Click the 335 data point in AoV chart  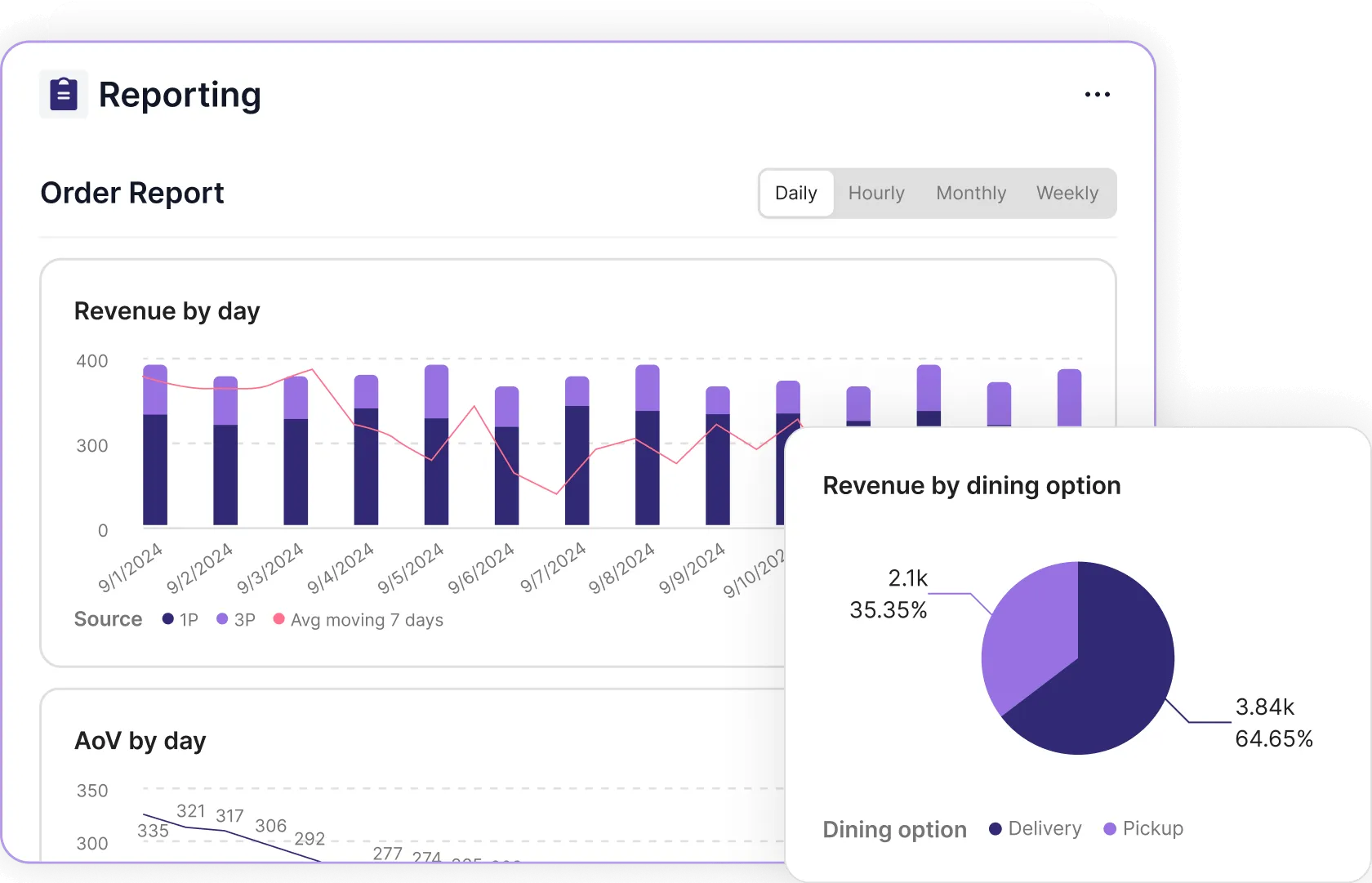point(145,815)
